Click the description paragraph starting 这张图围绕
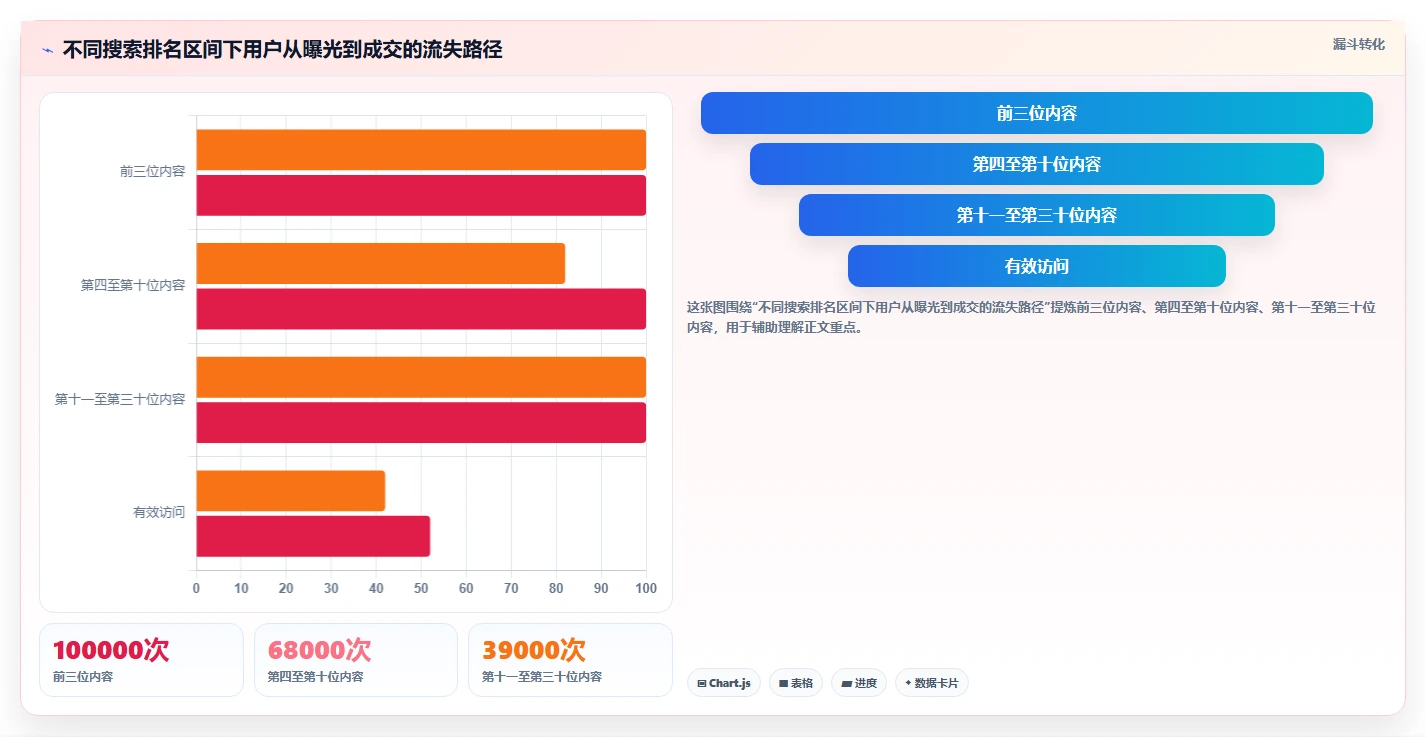This screenshot has width=1426, height=737. click(1031, 317)
